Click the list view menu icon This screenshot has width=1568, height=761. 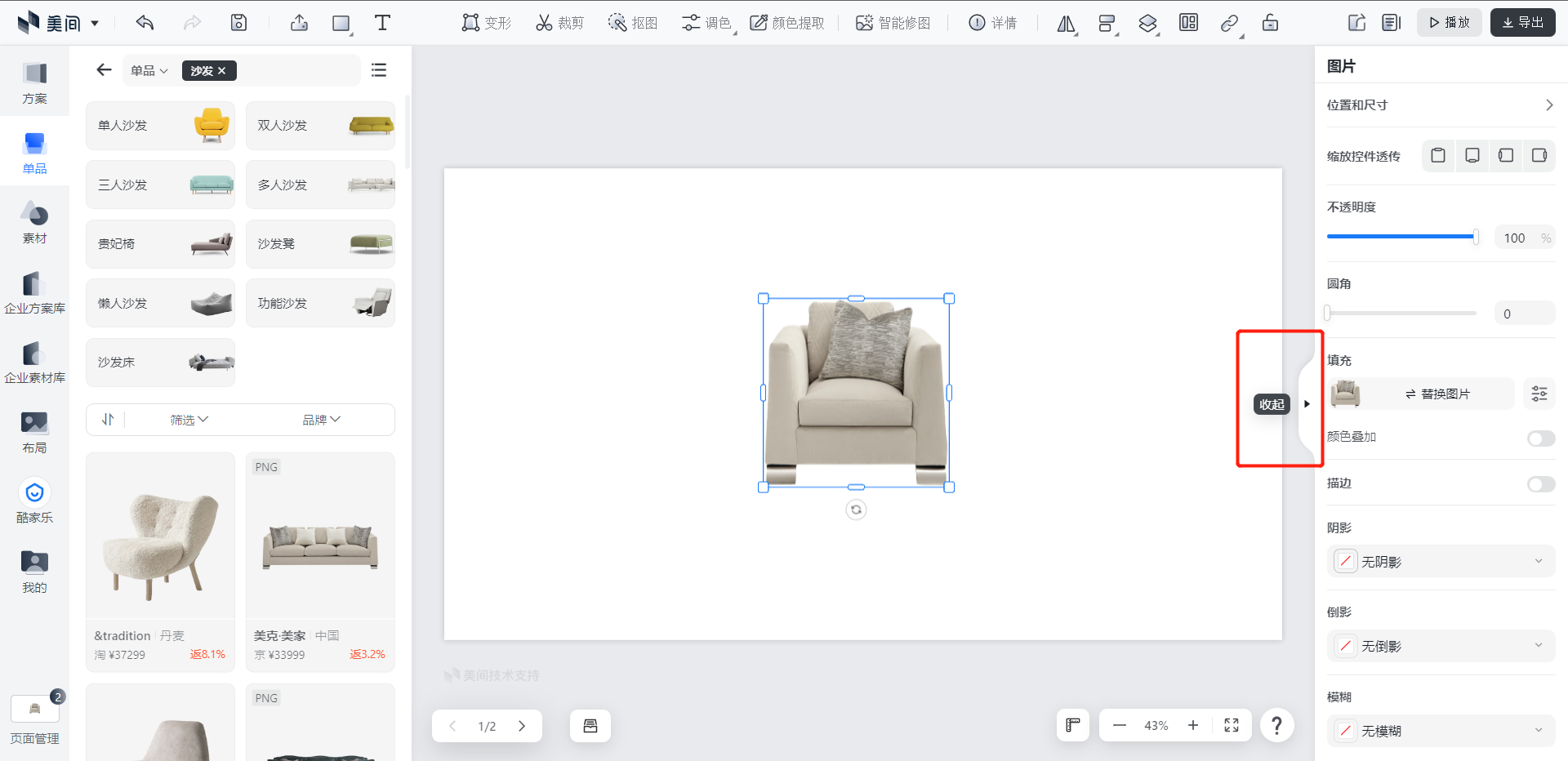[x=379, y=70]
